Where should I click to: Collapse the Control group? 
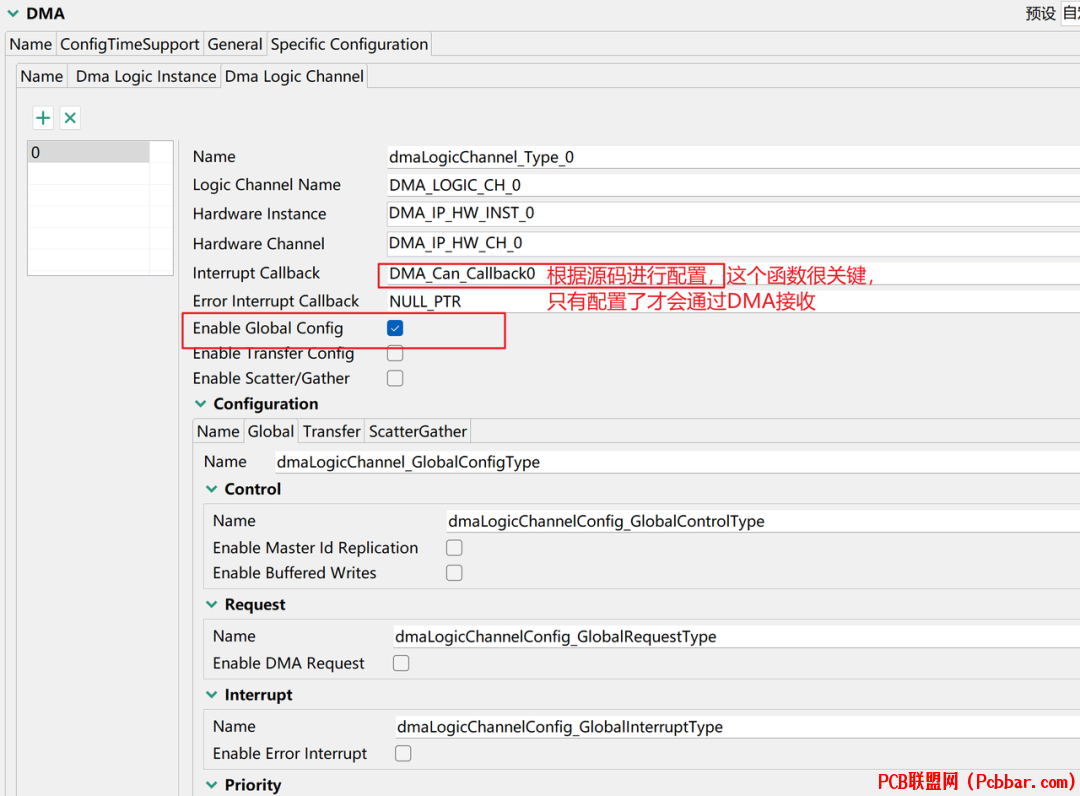(211, 489)
